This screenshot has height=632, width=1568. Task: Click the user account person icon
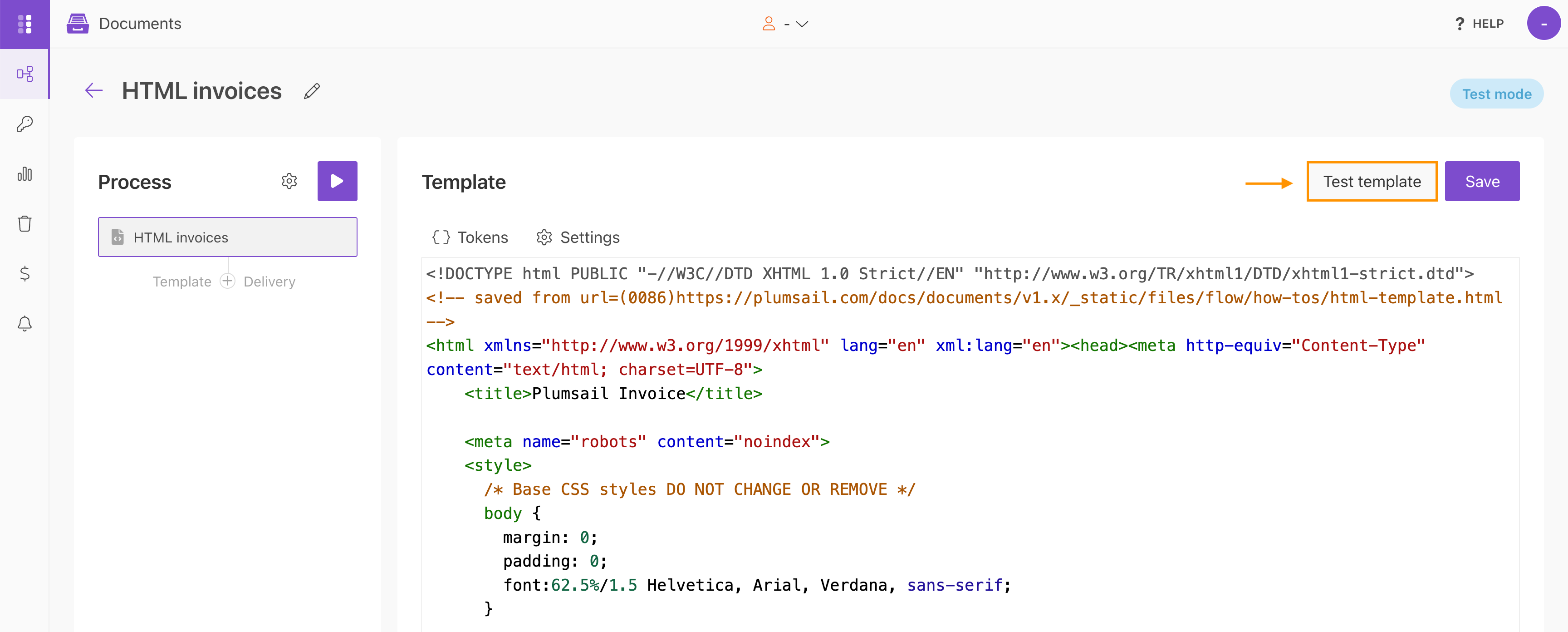pos(769,24)
